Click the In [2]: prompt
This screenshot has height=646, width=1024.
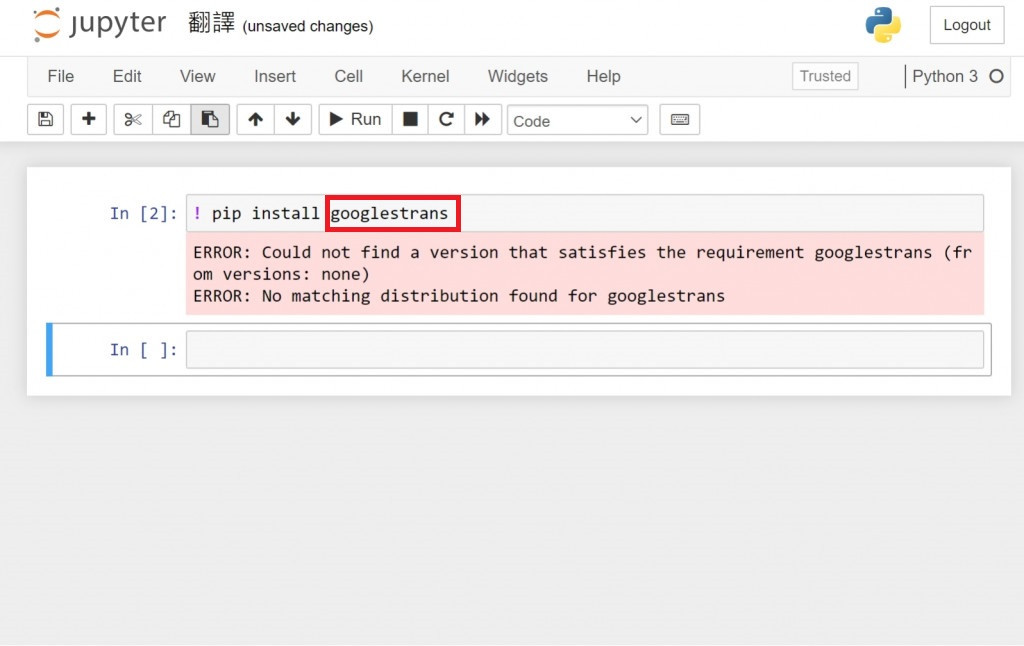point(143,214)
